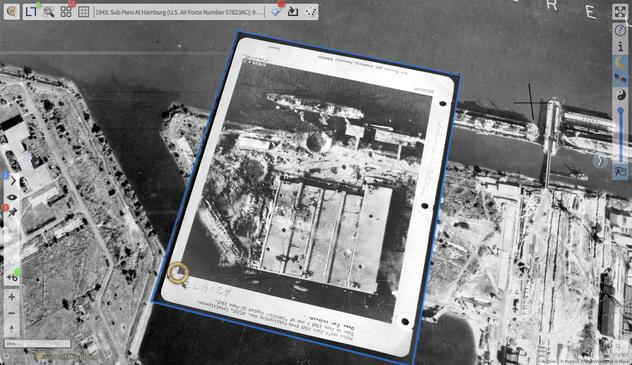
Task: Reset north with the compass arrow button
Action: point(12,329)
